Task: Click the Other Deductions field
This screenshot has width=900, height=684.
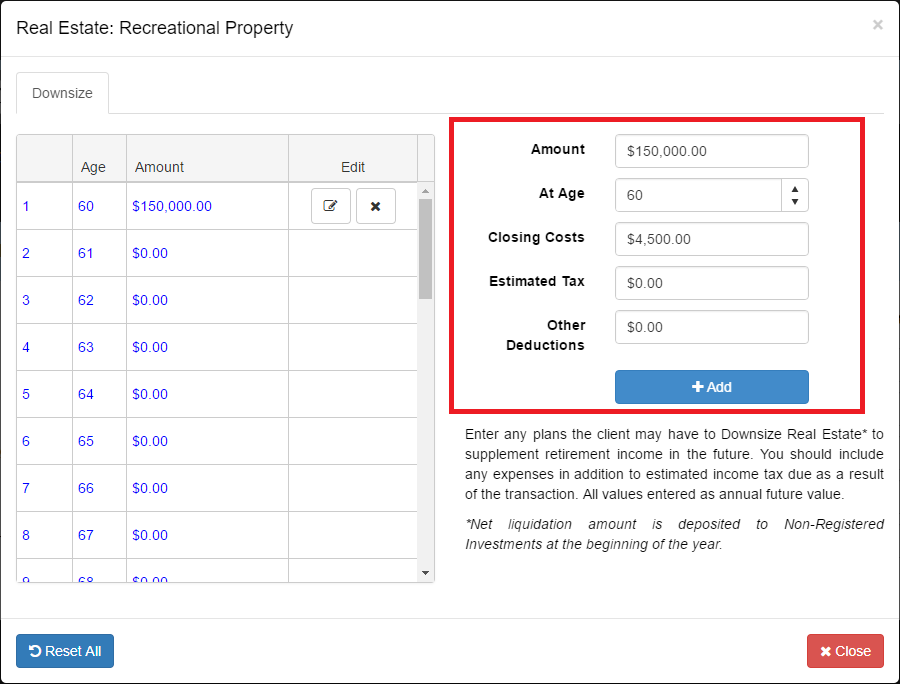Action: point(711,327)
